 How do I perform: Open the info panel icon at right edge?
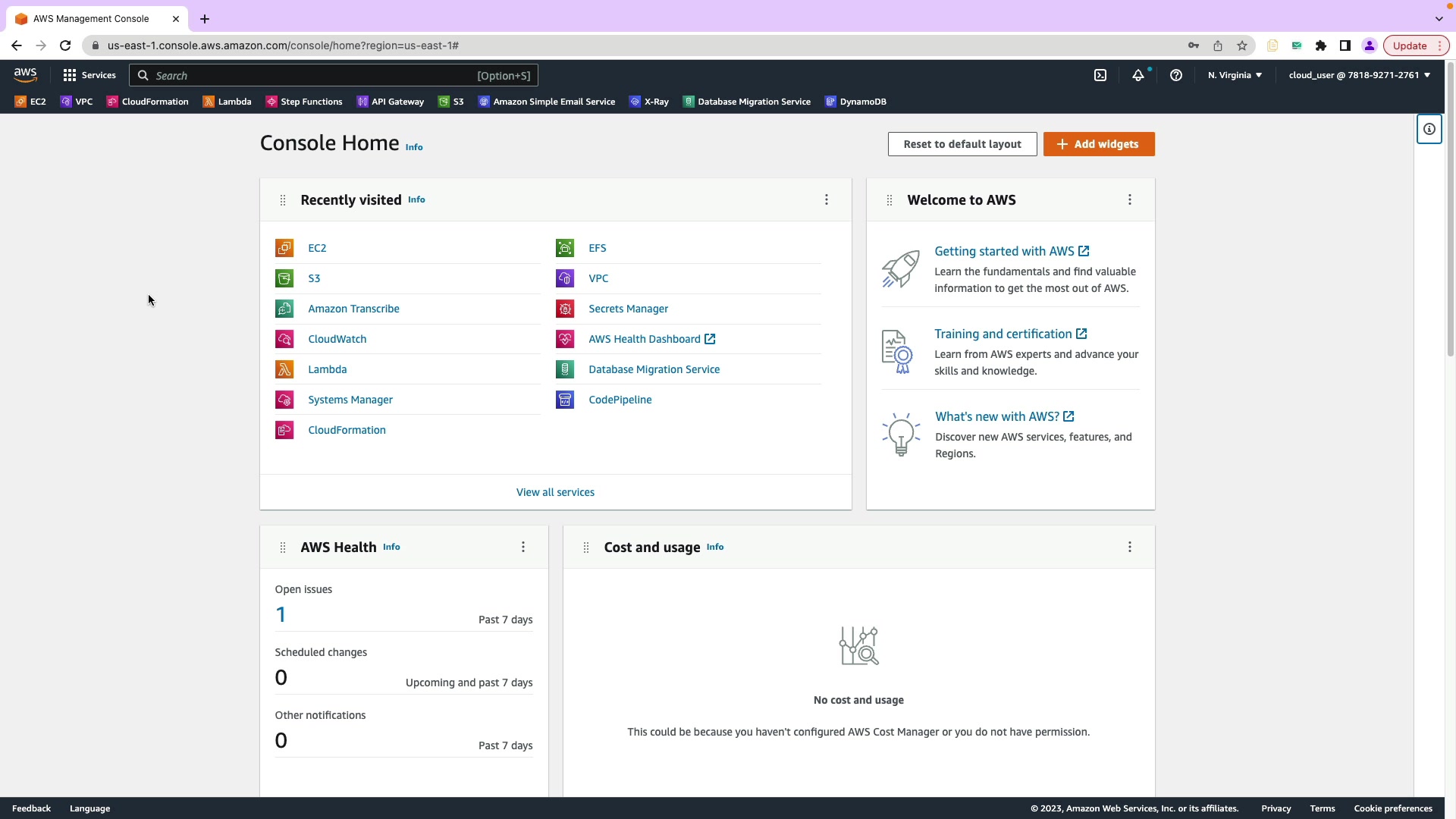coord(1429,129)
